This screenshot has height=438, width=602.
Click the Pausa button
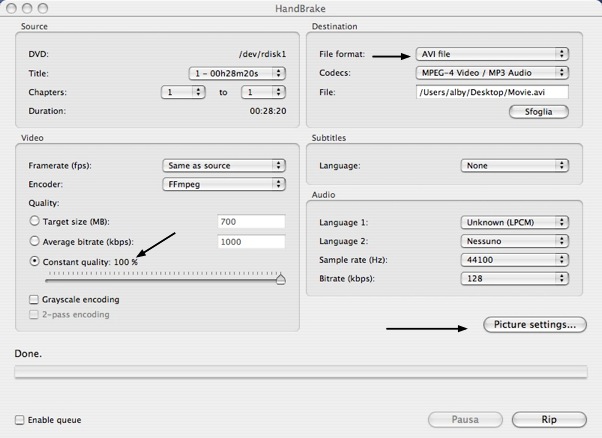465,420
